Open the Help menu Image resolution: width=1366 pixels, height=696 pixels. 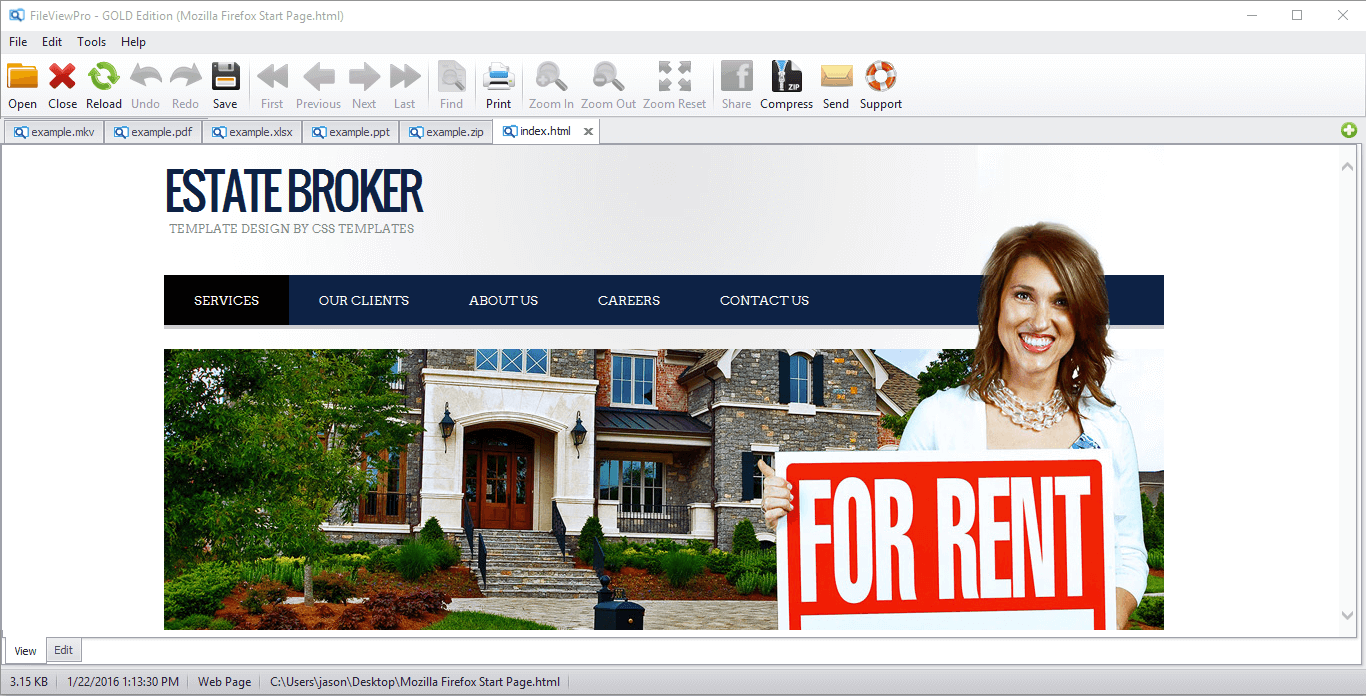click(133, 42)
